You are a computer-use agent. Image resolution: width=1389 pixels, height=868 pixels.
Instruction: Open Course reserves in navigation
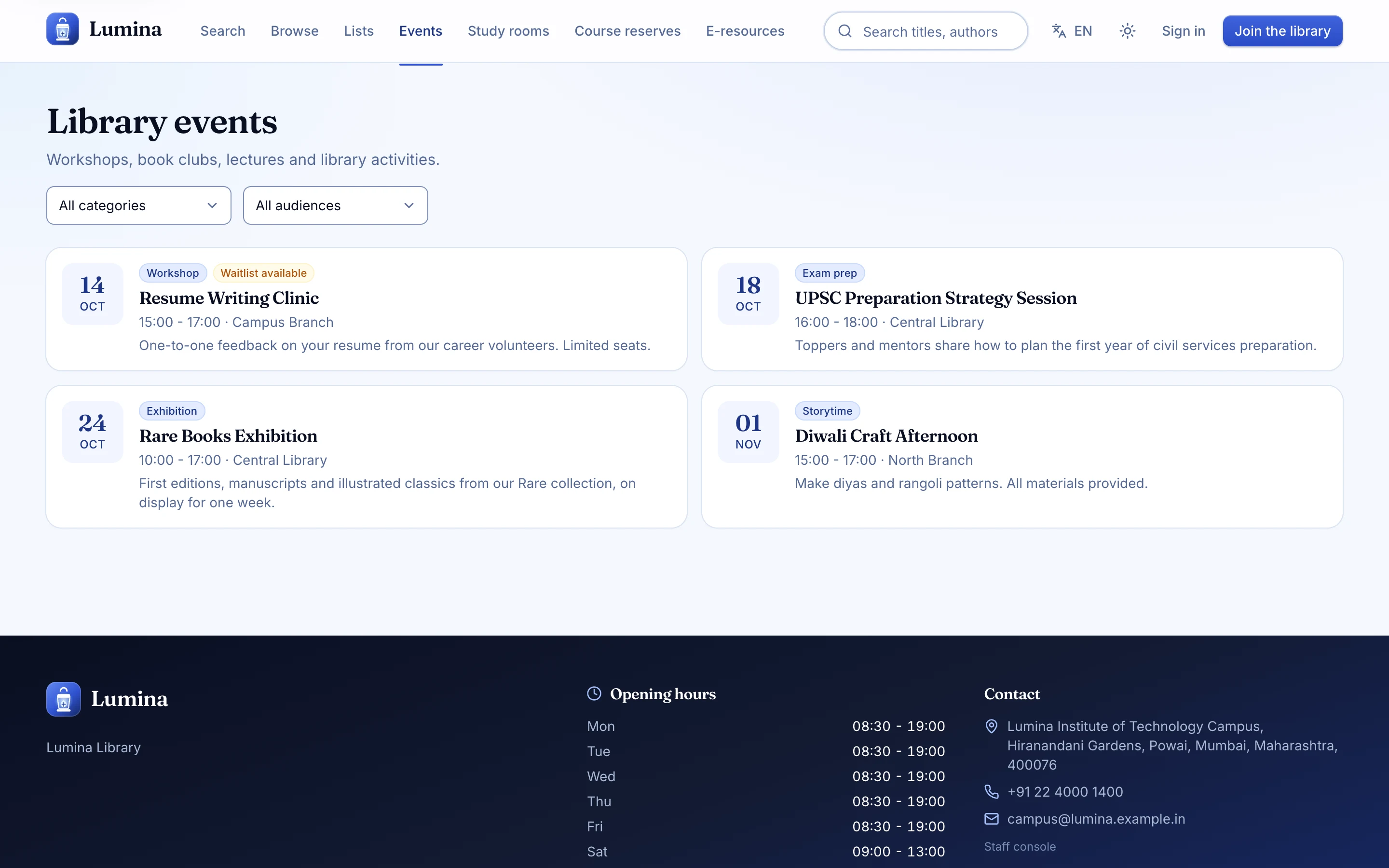tap(627, 31)
